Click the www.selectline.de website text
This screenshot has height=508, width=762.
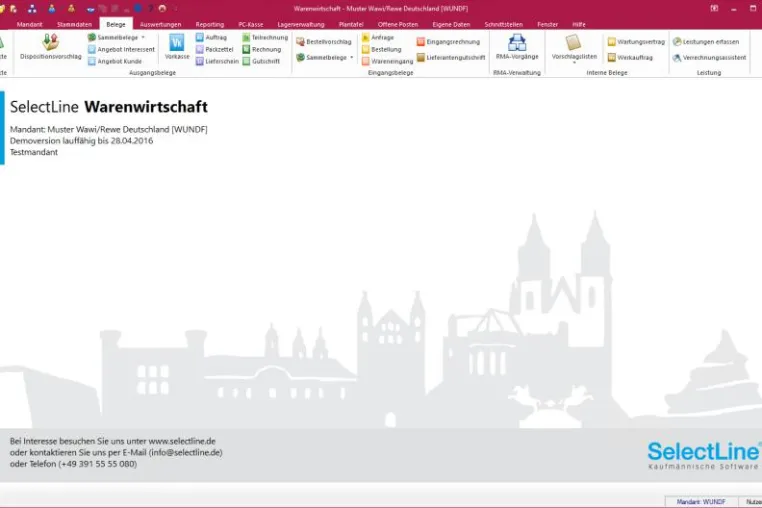coord(182,441)
